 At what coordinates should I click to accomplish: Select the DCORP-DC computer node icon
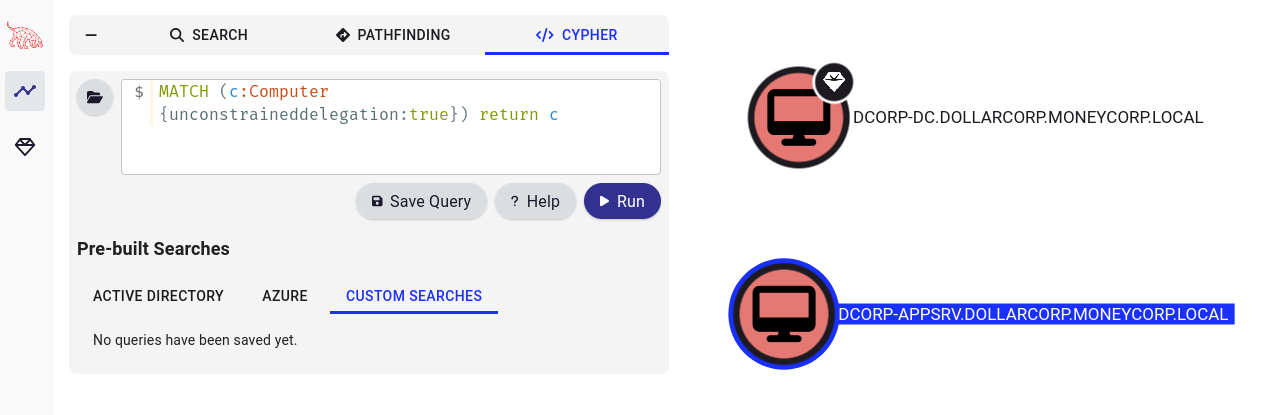click(x=797, y=118)
